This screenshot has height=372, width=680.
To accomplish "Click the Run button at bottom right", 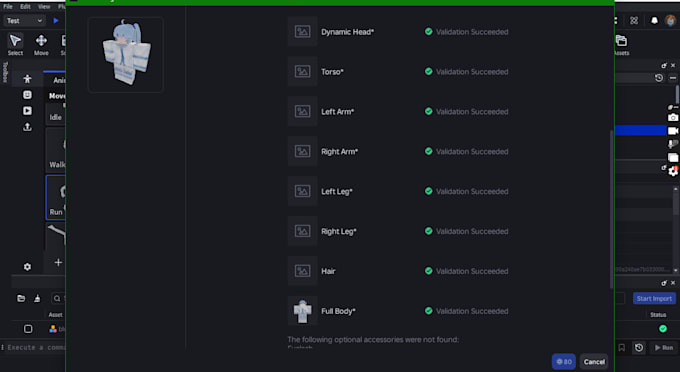I will click(664, 348).
